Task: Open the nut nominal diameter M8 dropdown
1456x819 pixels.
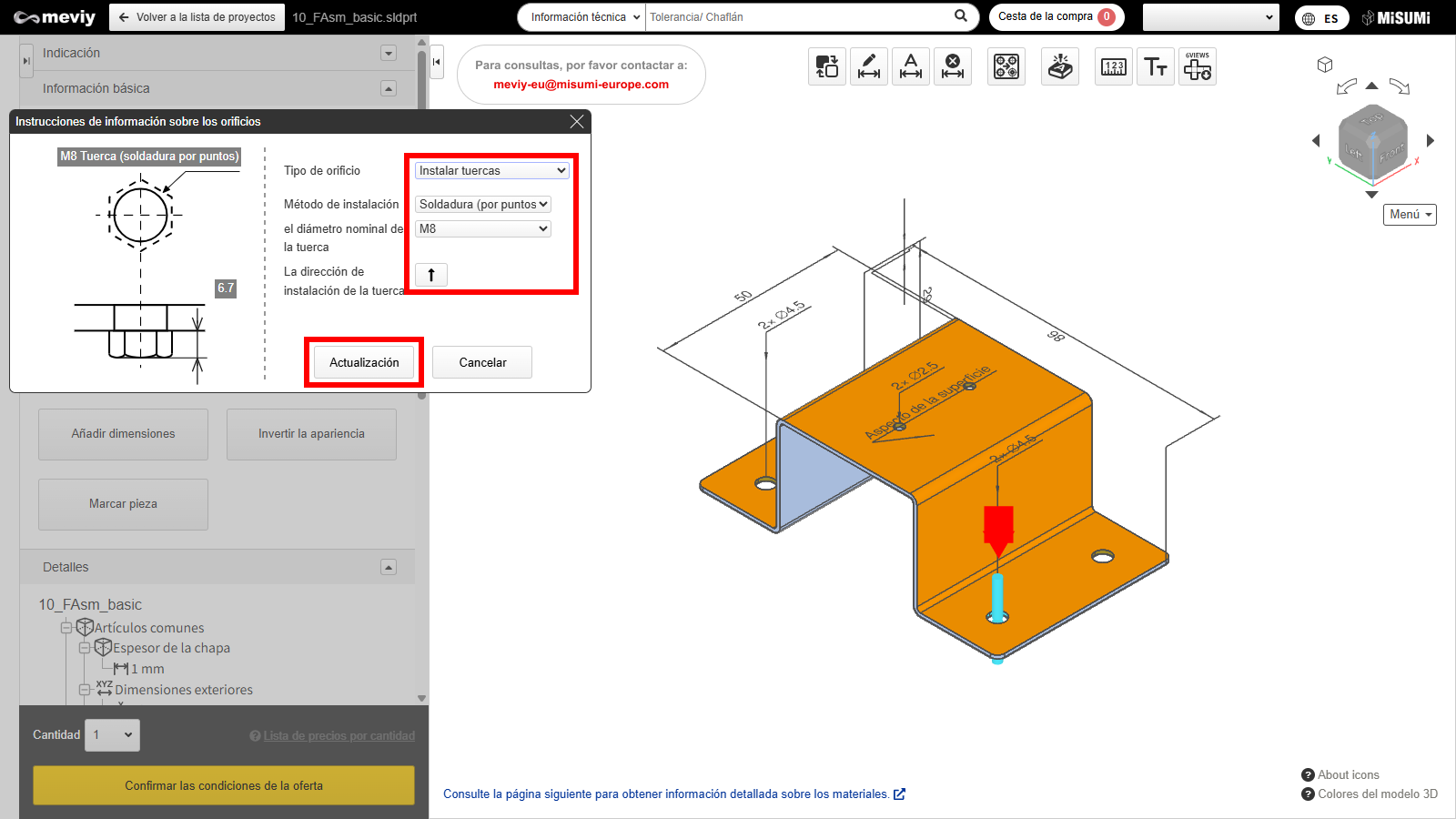Action: click(483, 229)
